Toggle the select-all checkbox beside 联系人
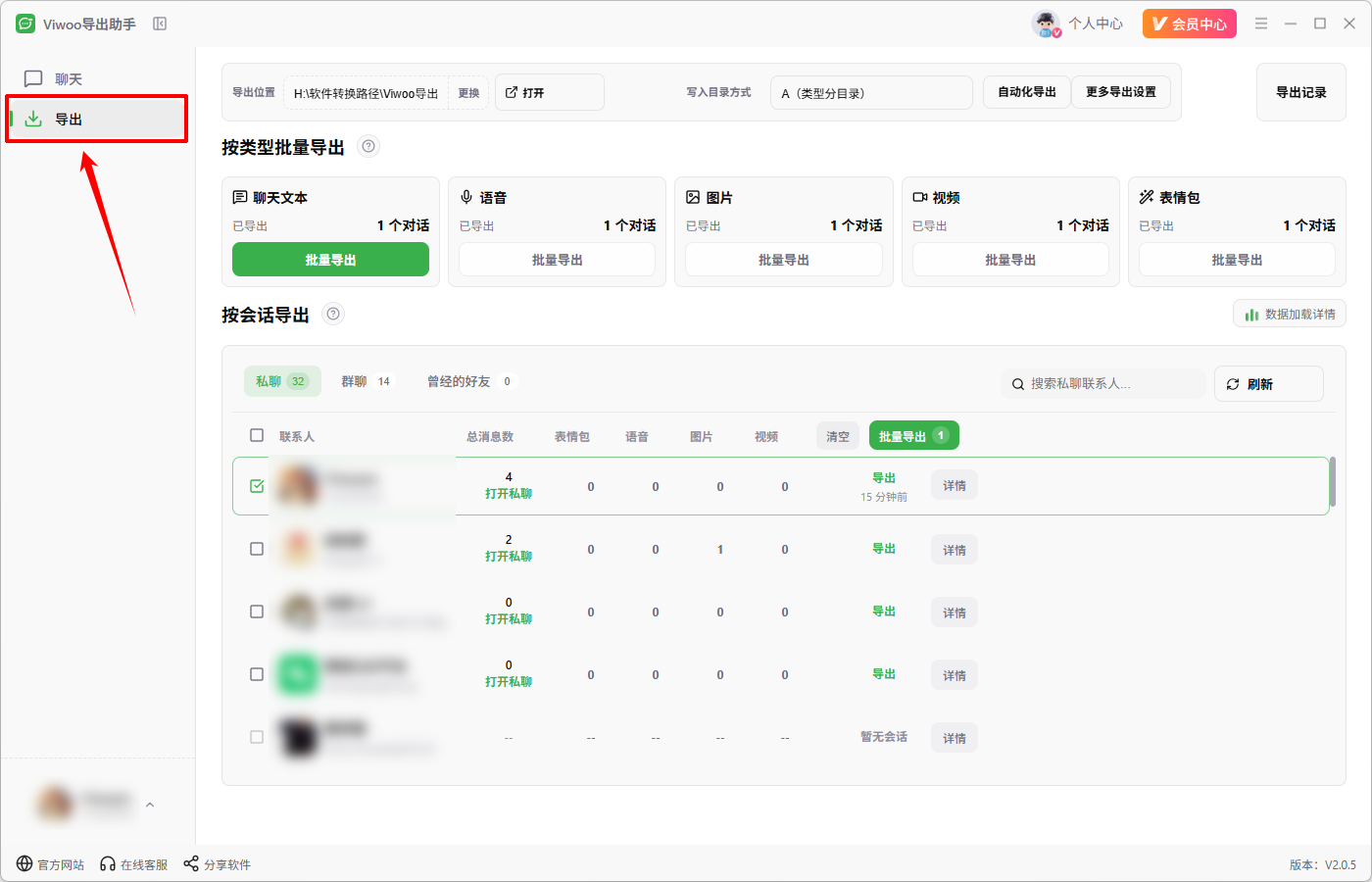This screenshot has height=882, width=1372. [257, 435]
